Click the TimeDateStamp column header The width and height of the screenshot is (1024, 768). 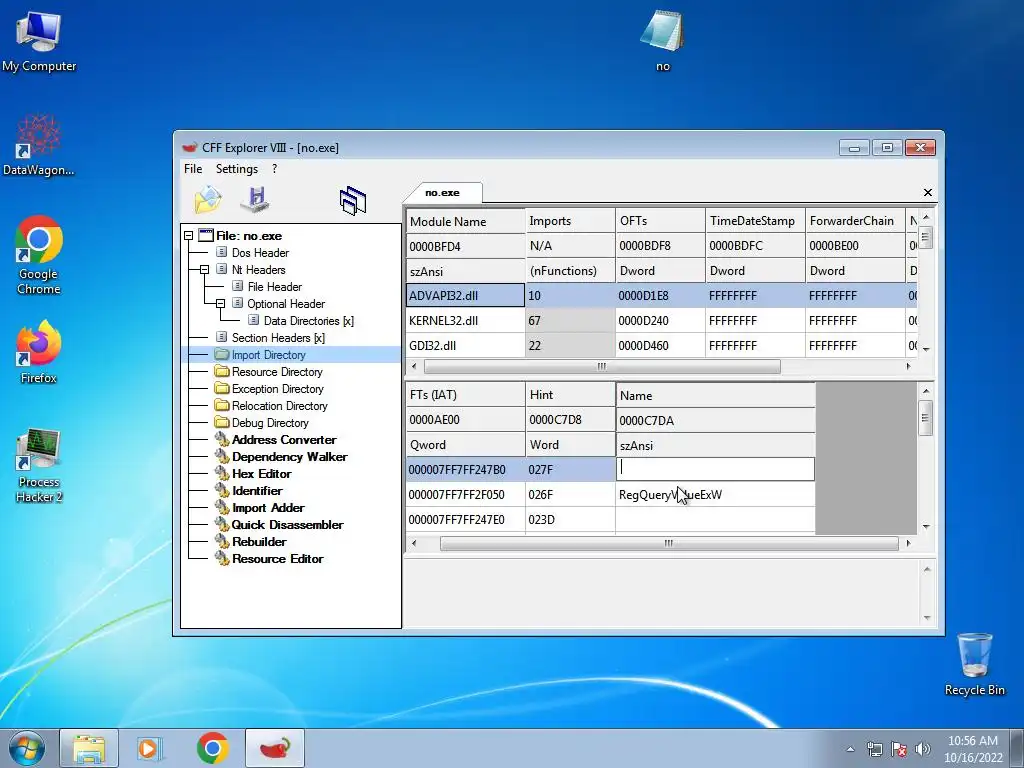point(756,221)
